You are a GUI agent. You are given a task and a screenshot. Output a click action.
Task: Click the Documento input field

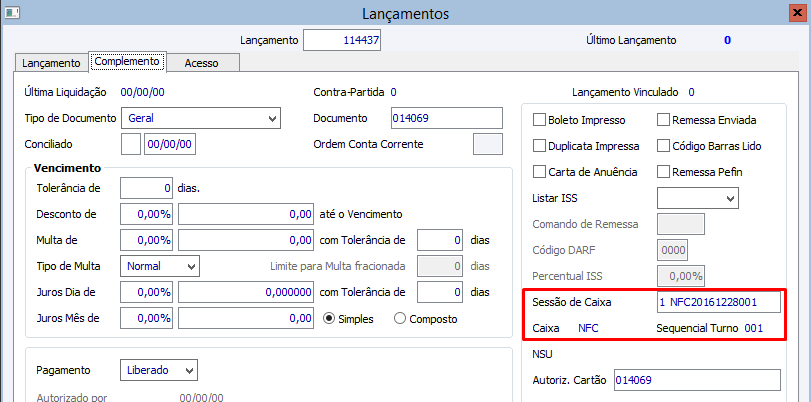pyautogui.click(x=446, y=119)
